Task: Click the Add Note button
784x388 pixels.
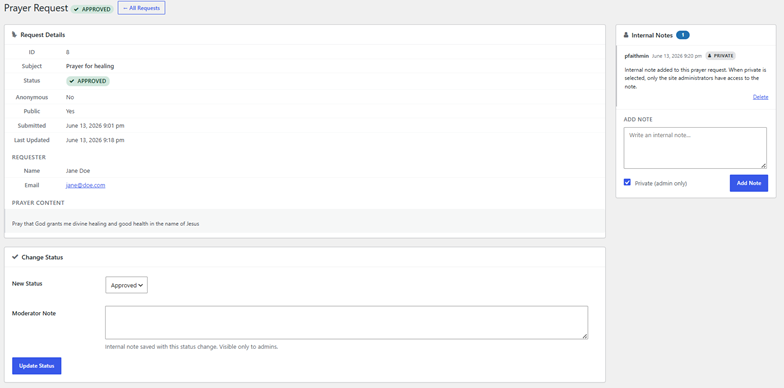Action: point(748,183)
